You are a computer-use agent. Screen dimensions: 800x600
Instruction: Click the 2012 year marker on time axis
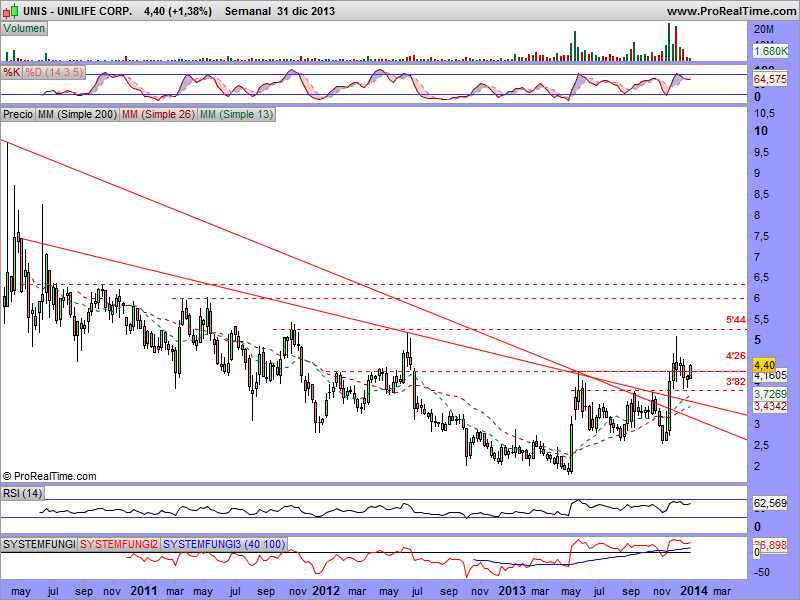click(x=328, y=591)
